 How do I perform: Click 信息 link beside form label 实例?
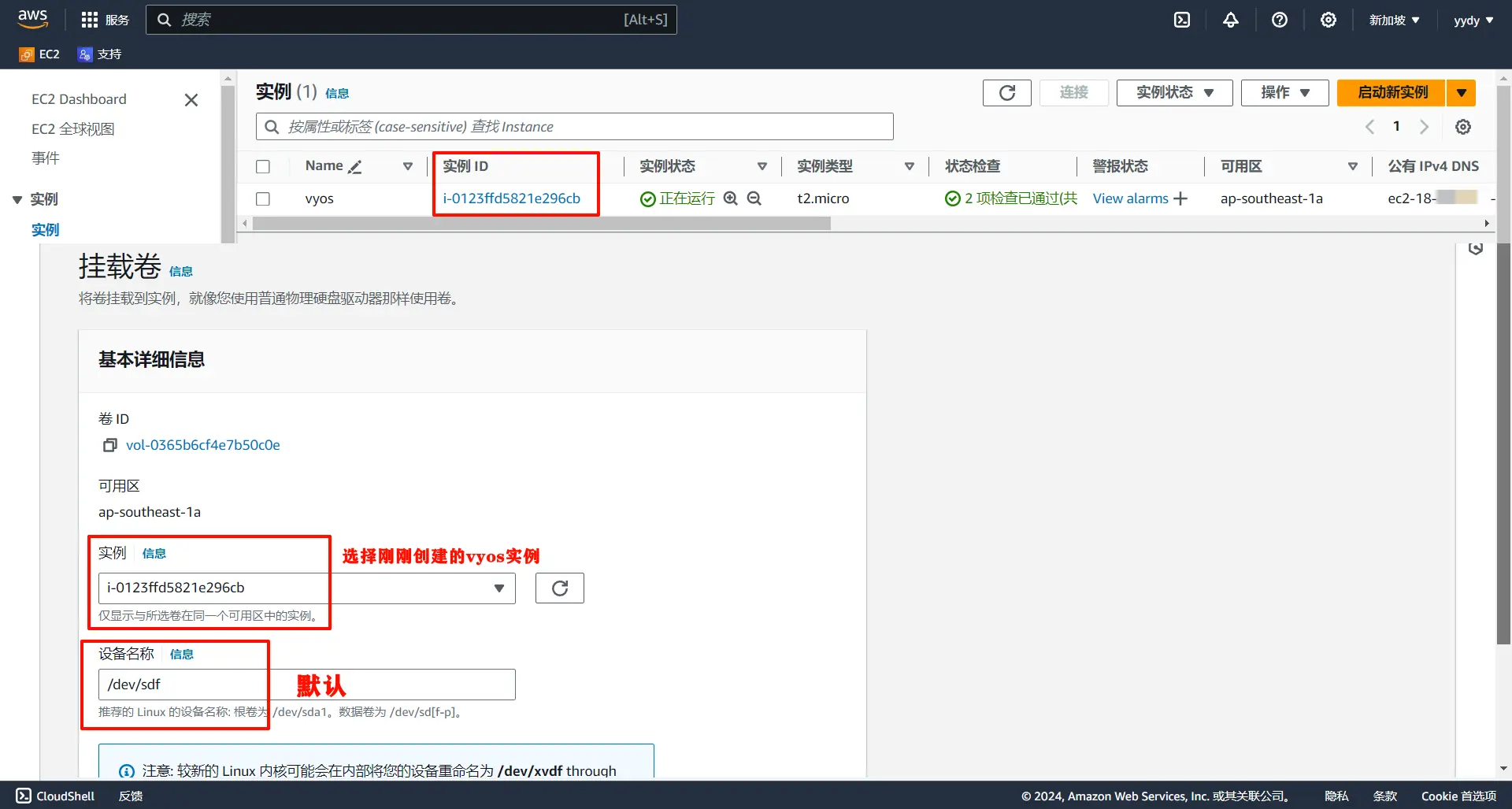(x=154, y=554)
